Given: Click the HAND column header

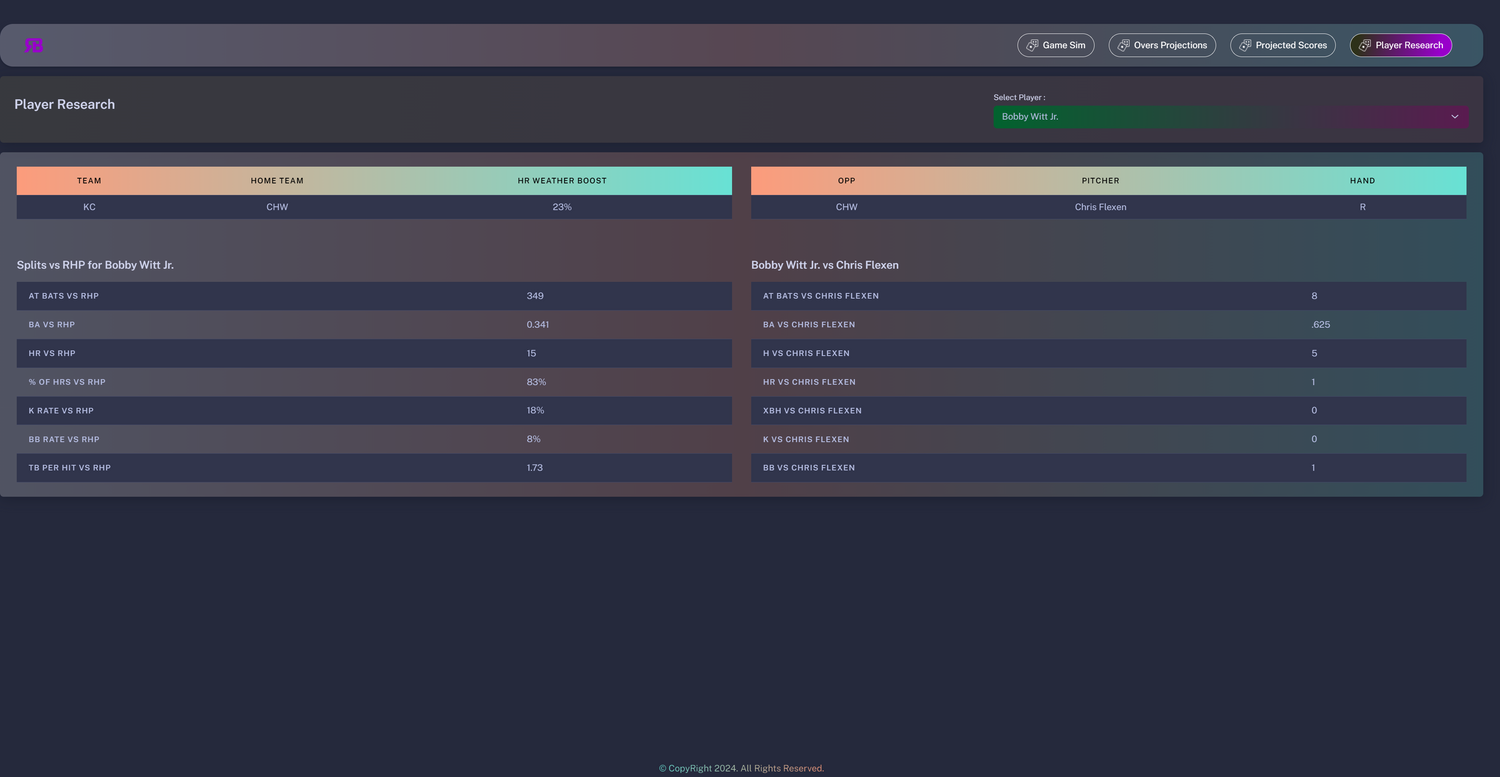Looking at the screenshot, I should pyautogui.click(x=1362, y=181).
